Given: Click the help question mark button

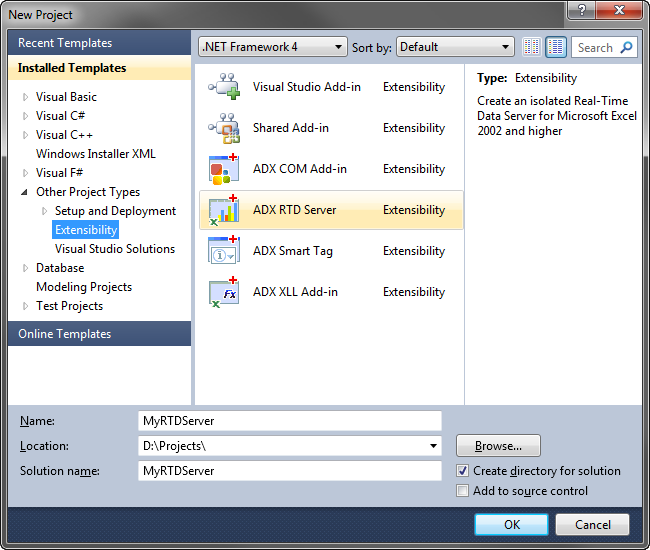Looking at the screenshot, I should coord(582,10).
